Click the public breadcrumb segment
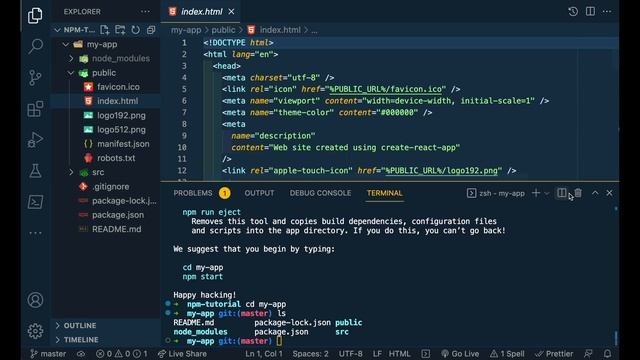 [x=223, y=30]
